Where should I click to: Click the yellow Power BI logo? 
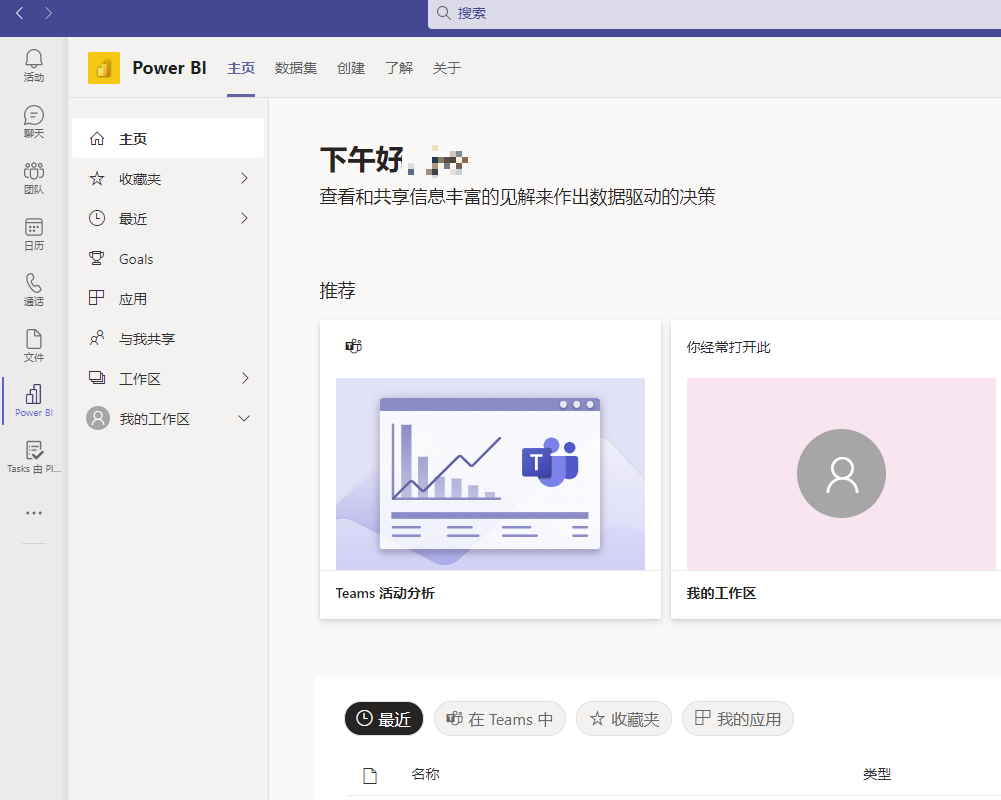(x=103, y=68)
